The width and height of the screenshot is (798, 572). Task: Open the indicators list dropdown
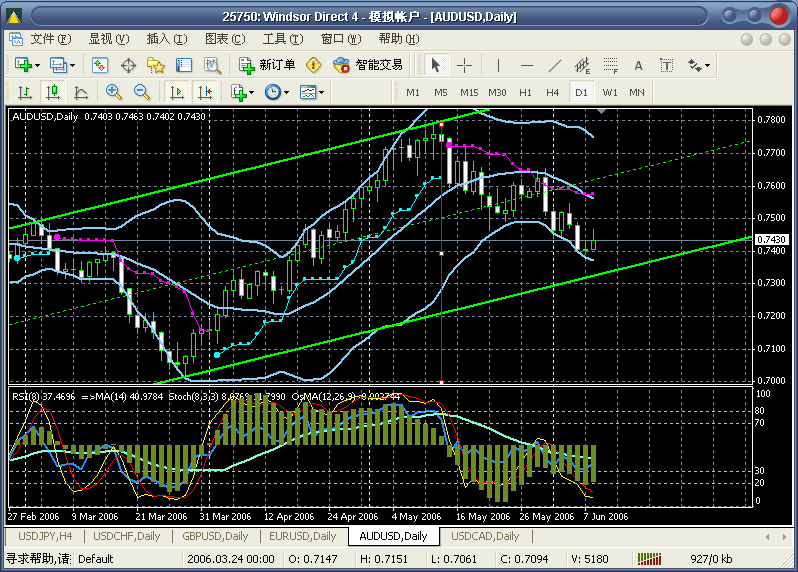[x=242, y=92]
